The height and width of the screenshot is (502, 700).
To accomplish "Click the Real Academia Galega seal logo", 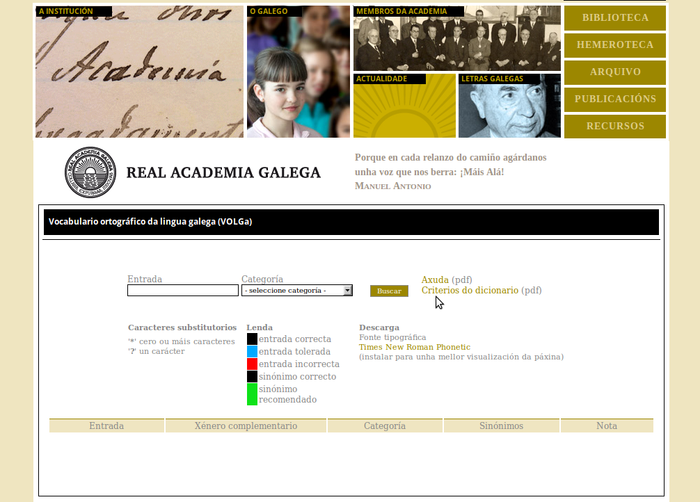I will [90, 172].
